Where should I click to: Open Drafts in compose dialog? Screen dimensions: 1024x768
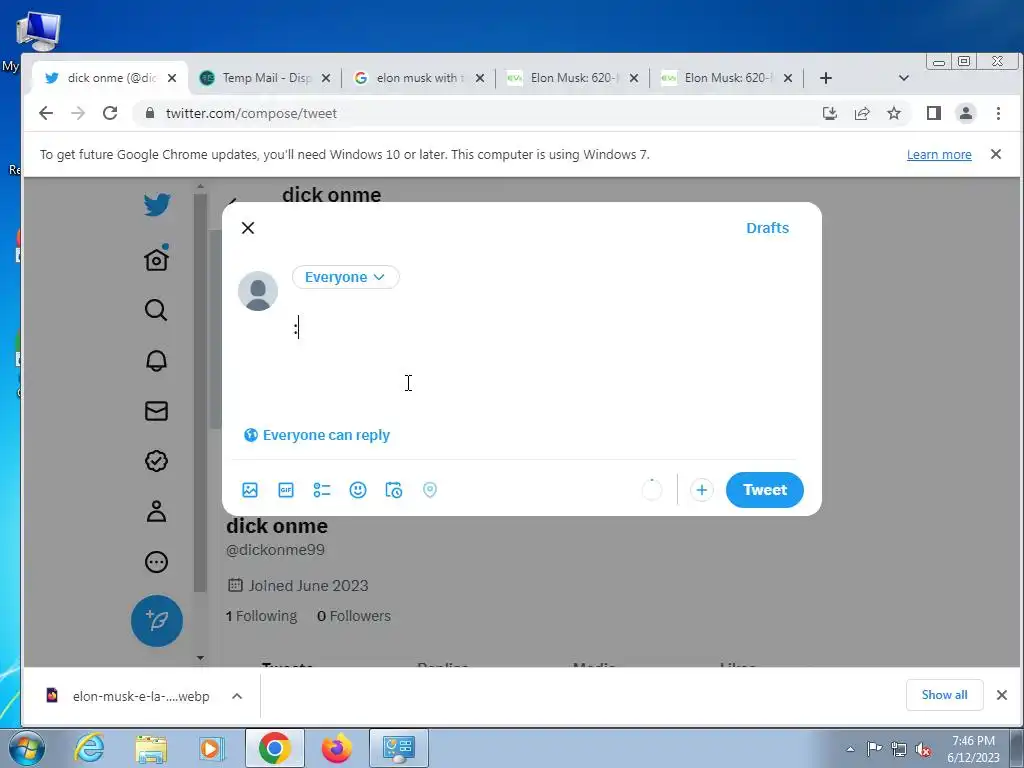pyautogui.click(x=767, y=228)
